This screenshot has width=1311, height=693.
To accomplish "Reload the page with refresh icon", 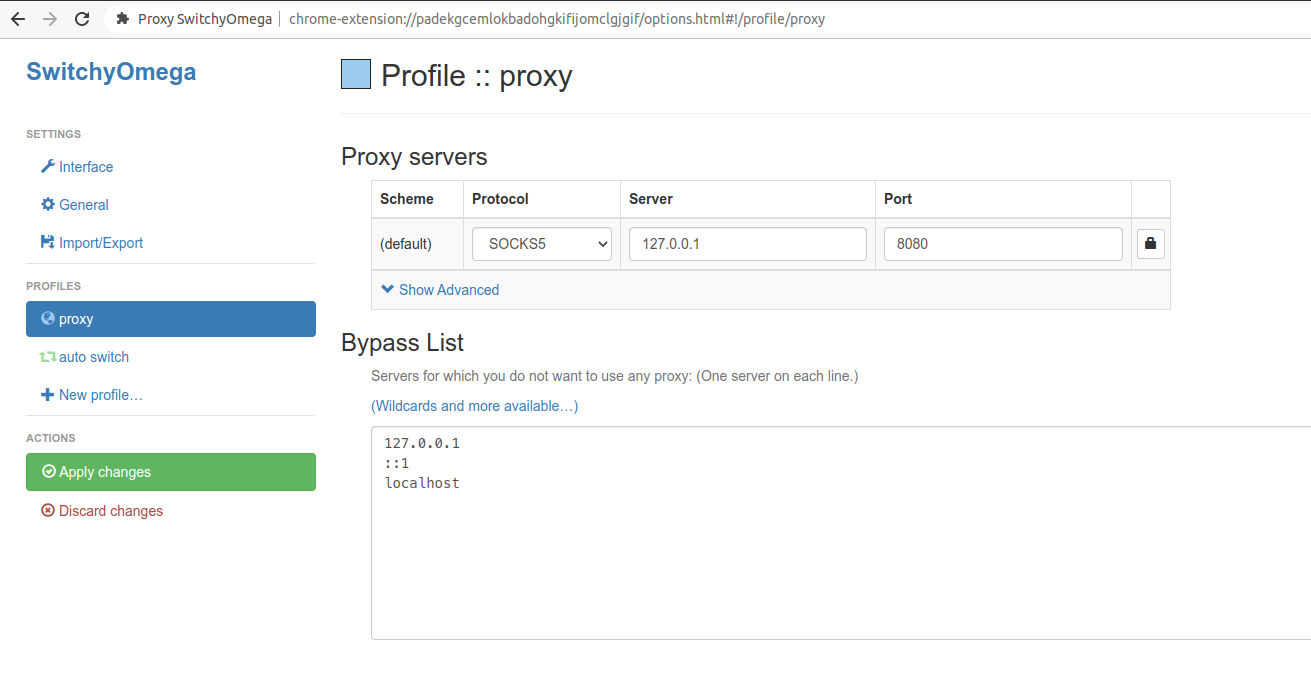I will [82, 19].
